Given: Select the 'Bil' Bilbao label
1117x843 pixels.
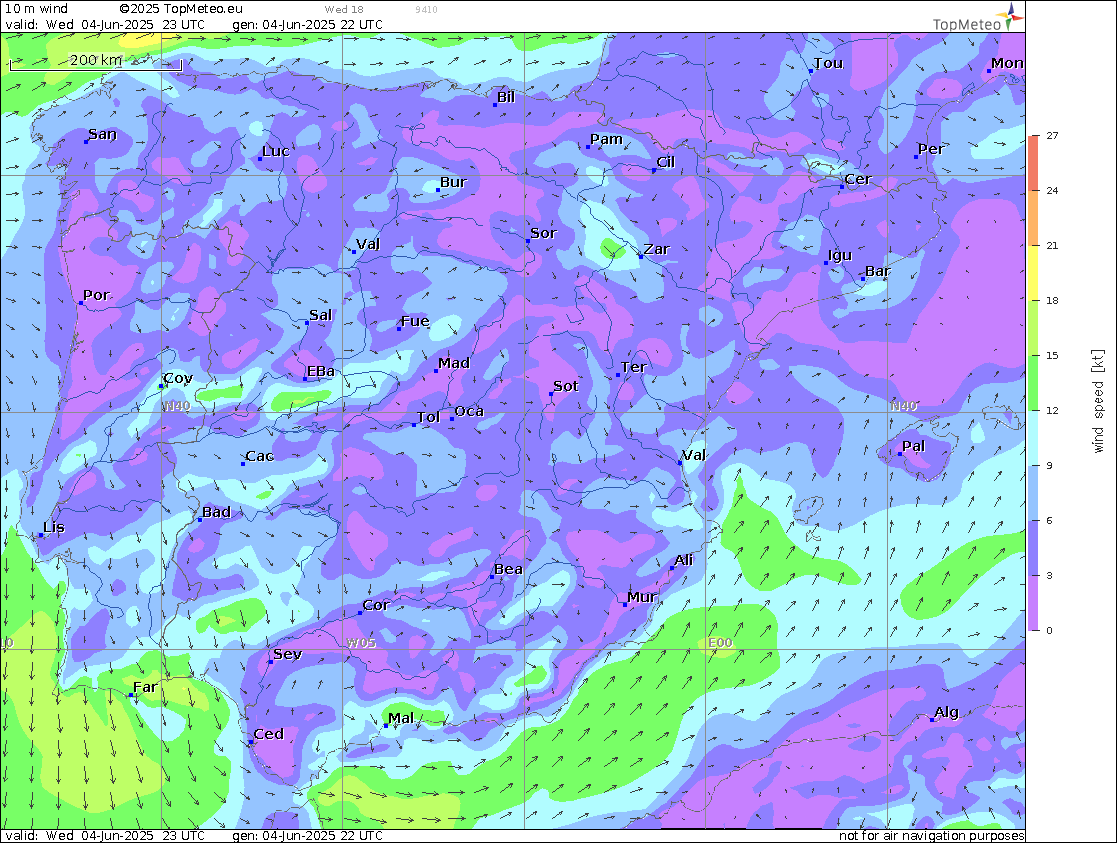Looking at the screenshot, I should [x=506, y=97].
